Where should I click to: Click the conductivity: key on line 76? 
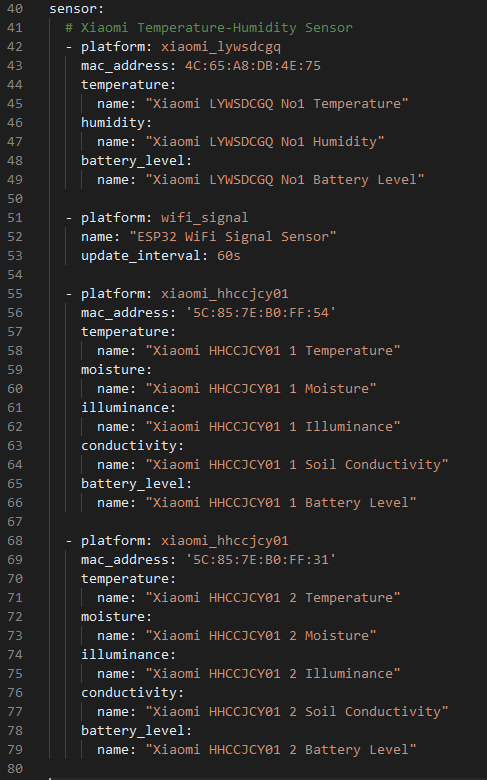[133, 693]
